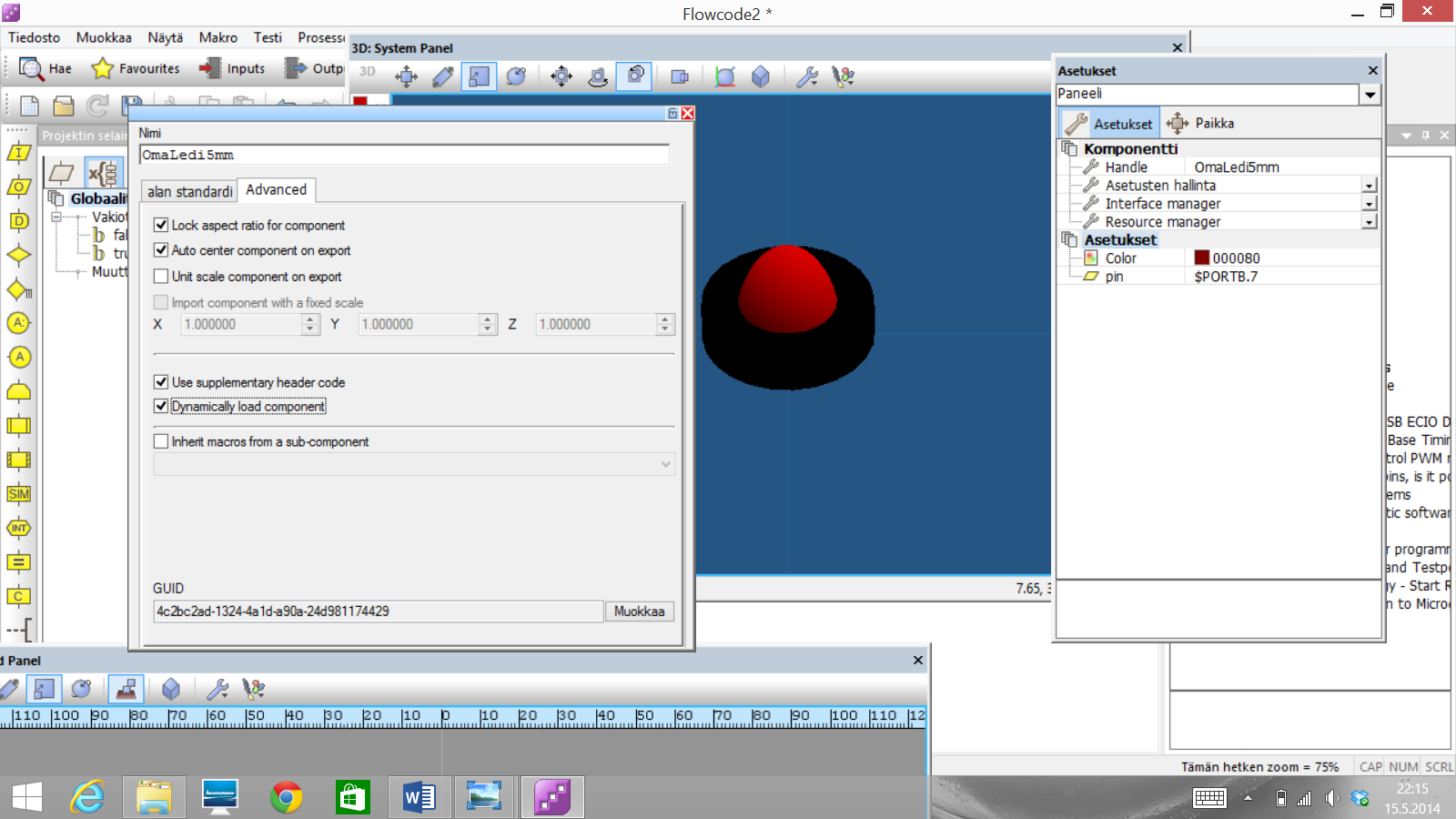Activate the move object tool in System Panel
The height and width of the screenshot is (819, 1456).
tap(407, 77)
